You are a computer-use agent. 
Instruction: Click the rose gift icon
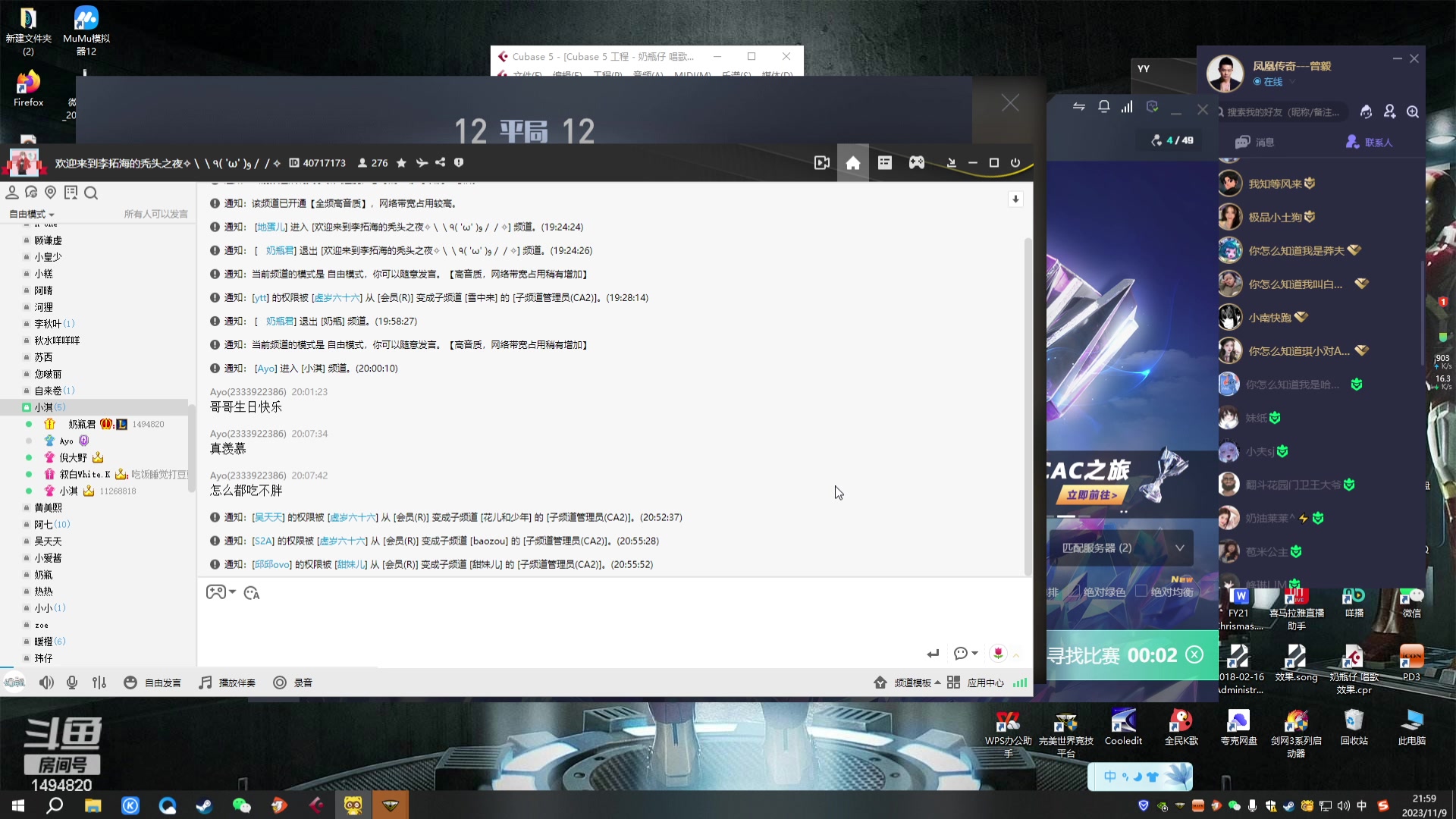pos(998,653)
